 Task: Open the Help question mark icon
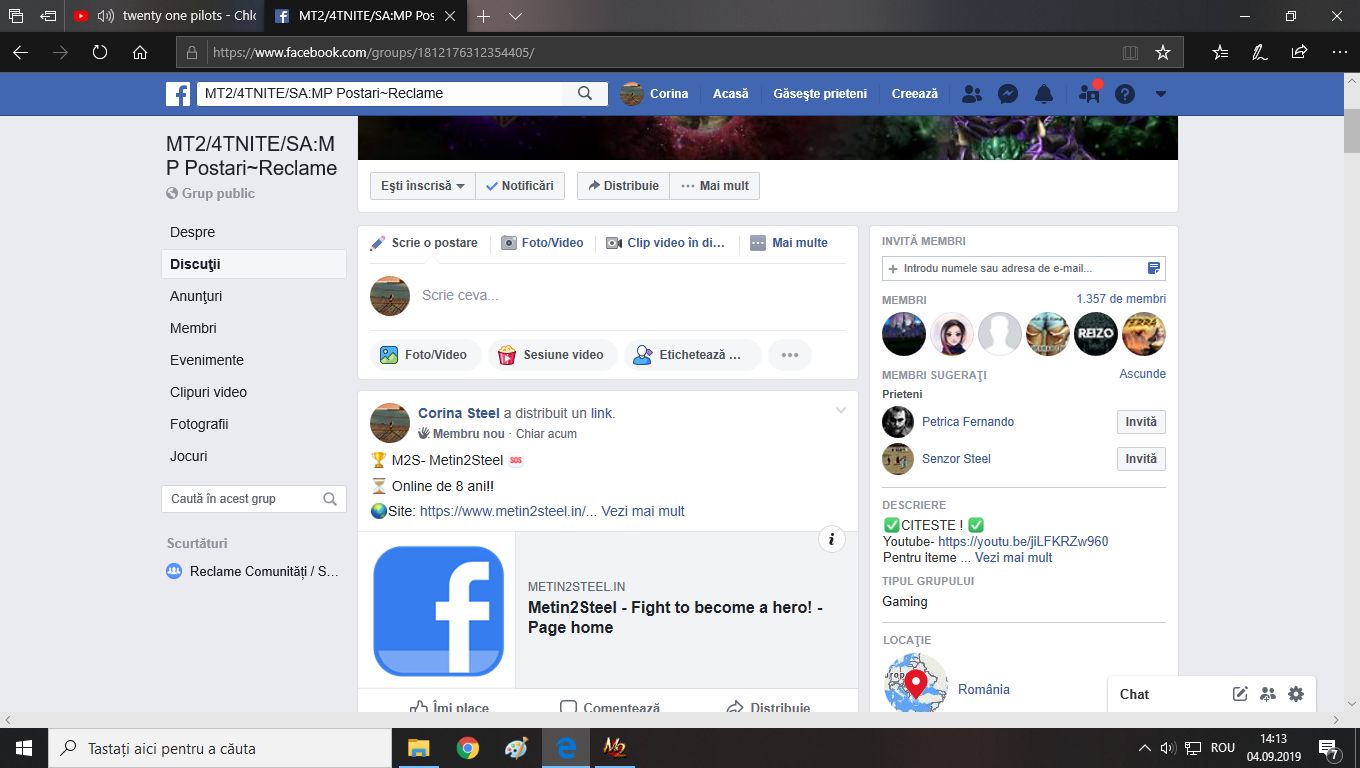coord(1125,94)
